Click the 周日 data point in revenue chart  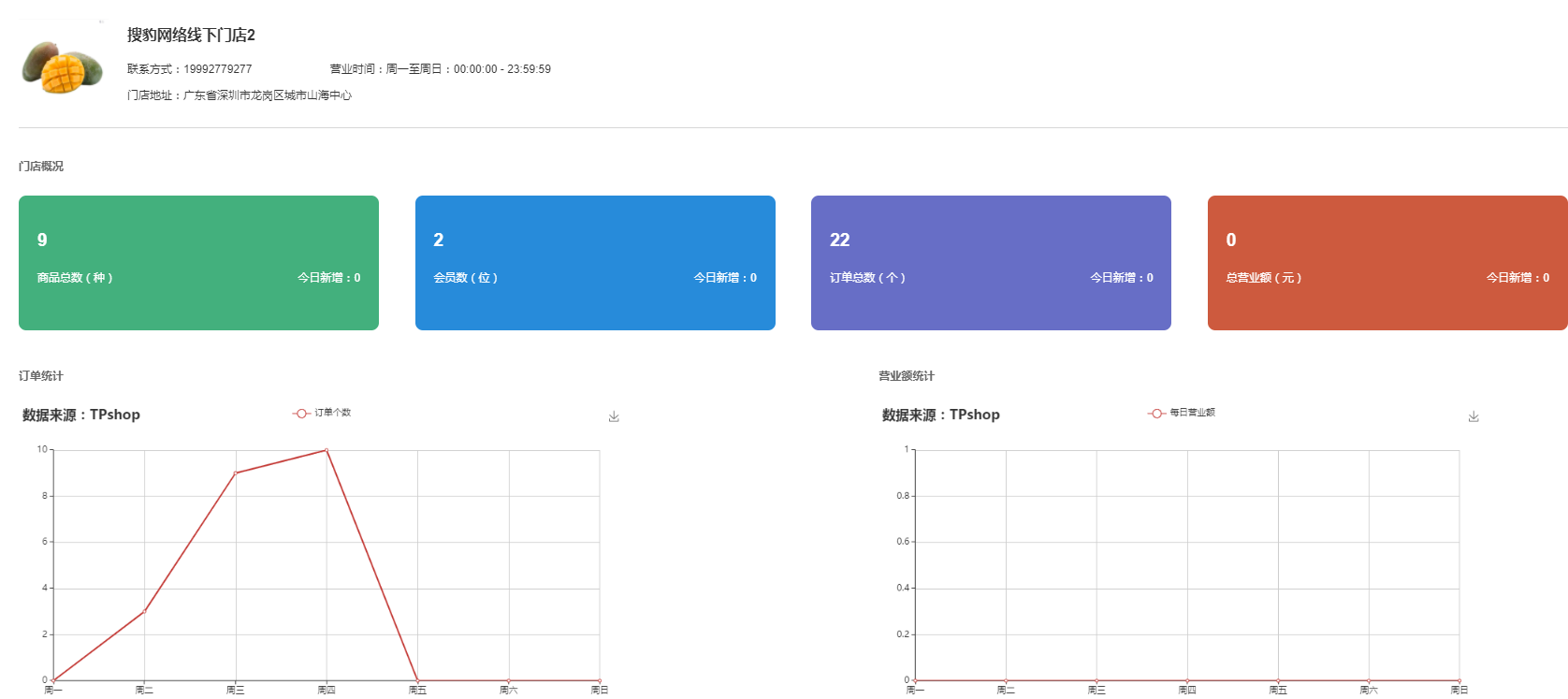[1459, 680]
